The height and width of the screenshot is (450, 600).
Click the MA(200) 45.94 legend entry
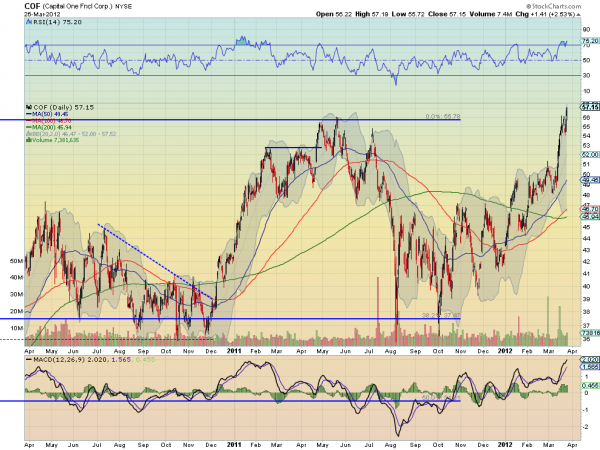pos(52,127)
